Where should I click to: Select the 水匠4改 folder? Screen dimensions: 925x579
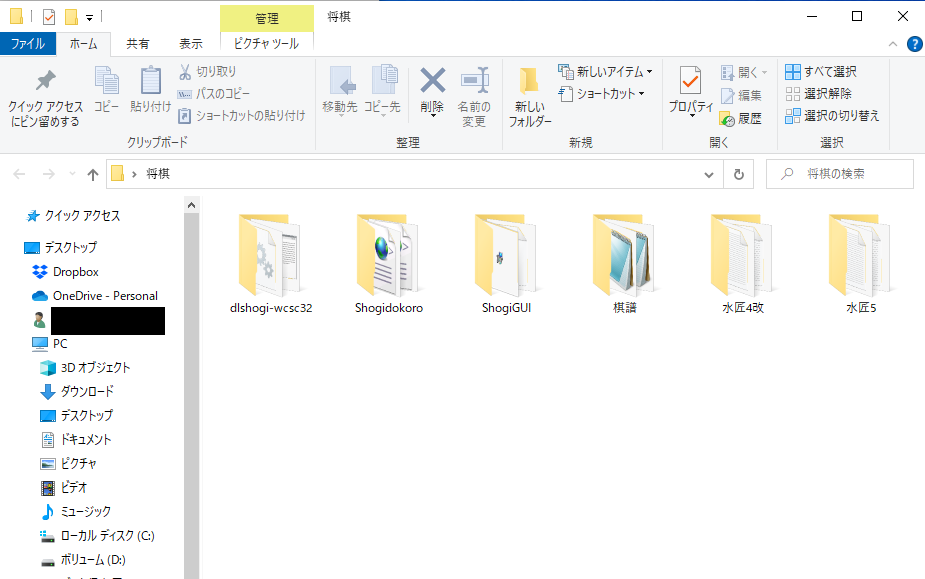[x=743, y=264]
